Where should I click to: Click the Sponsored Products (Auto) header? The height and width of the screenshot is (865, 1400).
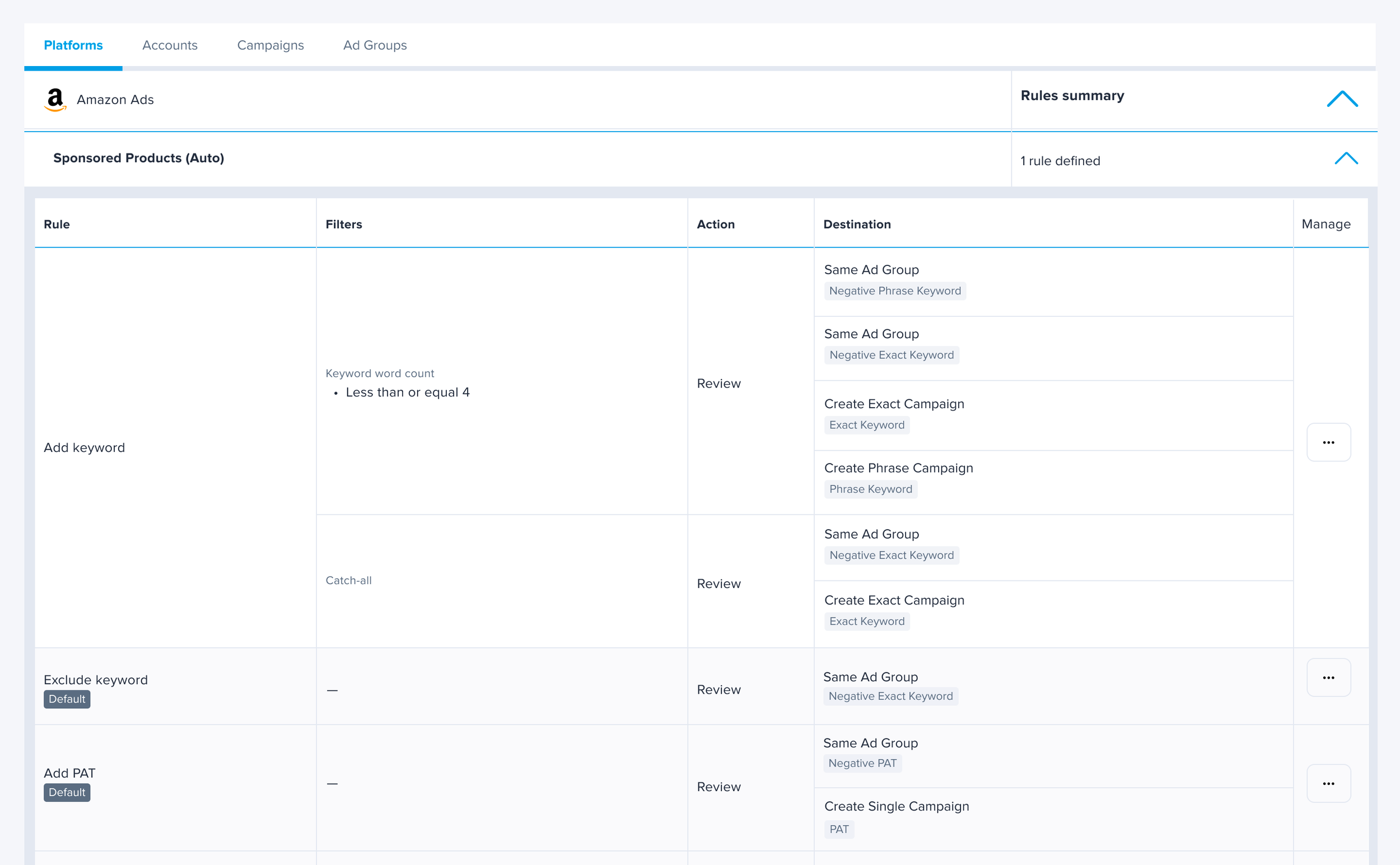pyautogui.click(x=138, y=158)
